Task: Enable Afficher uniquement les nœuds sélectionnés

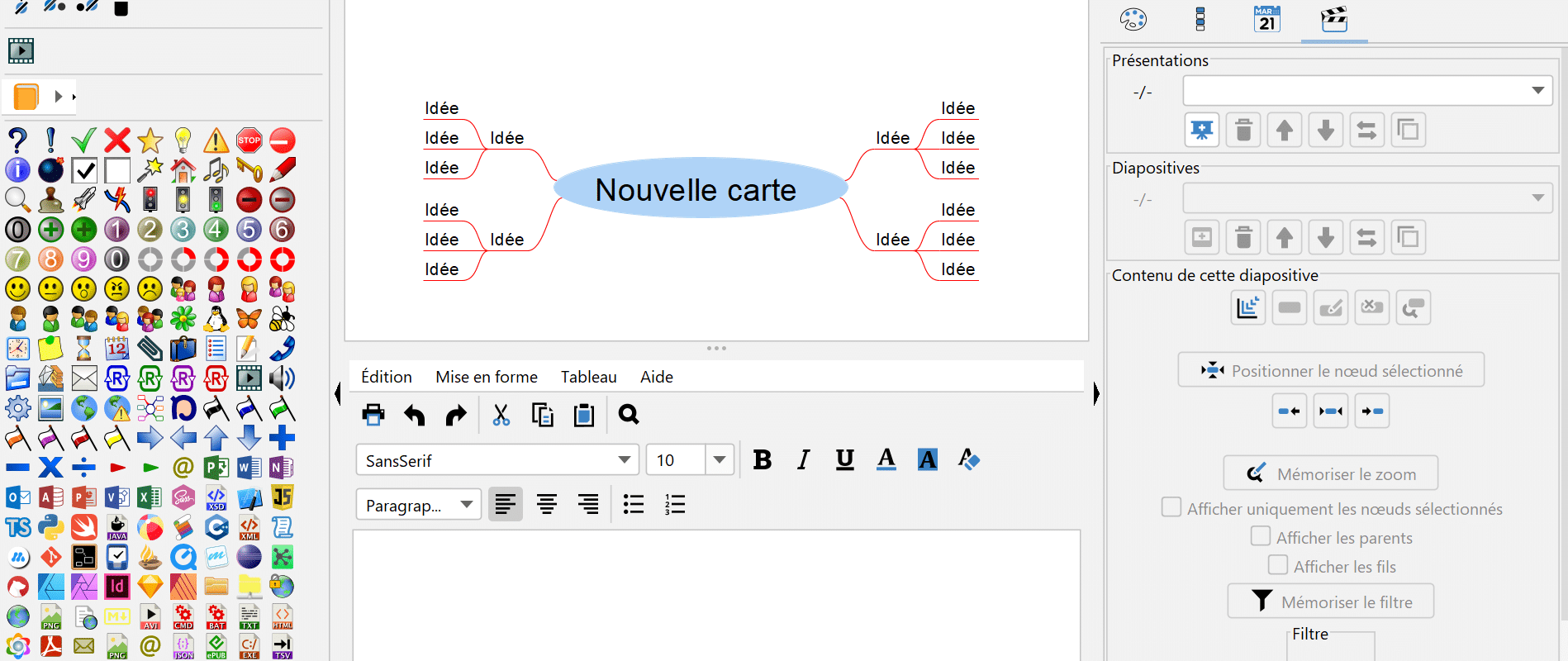Action: (x=1171, y=507)
